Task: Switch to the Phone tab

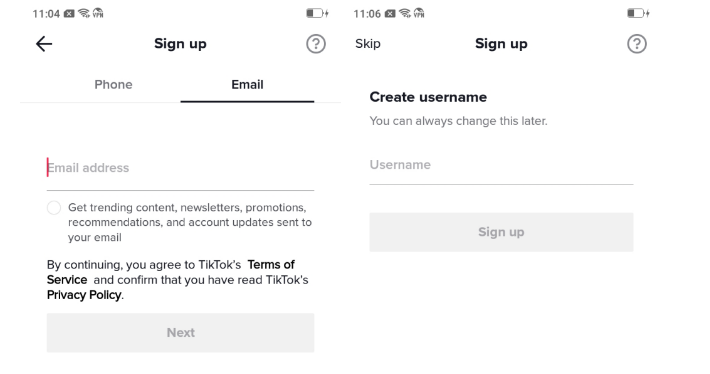Action: [113, 85]
